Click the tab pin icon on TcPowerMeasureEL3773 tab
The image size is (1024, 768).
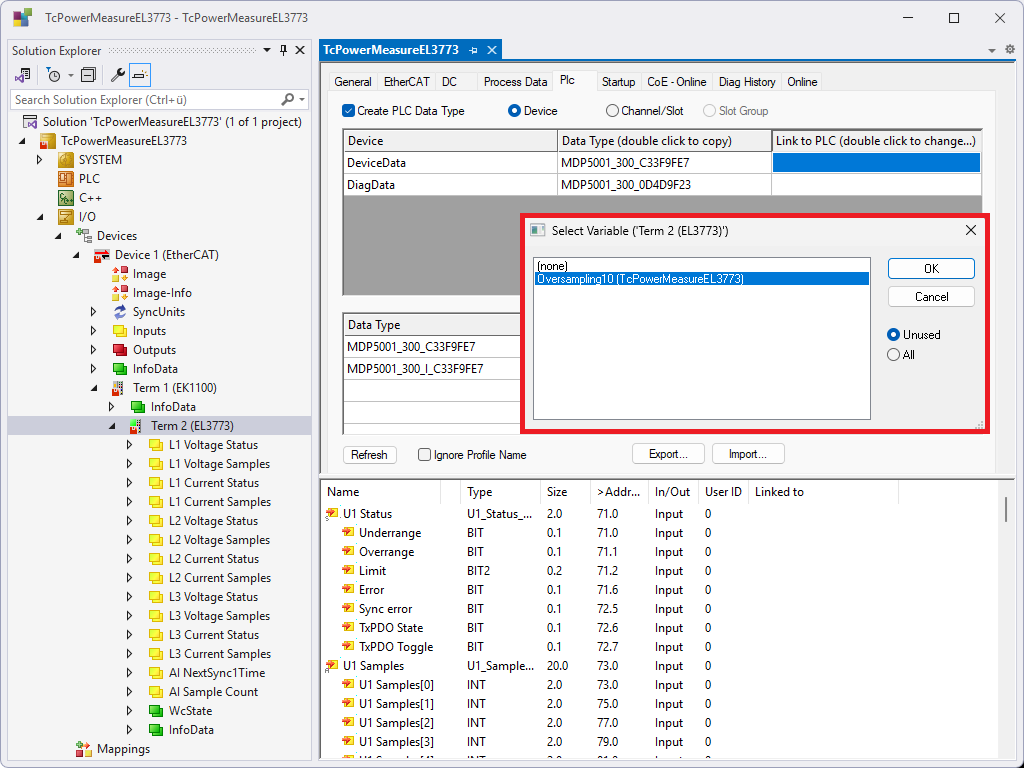tap(473, 50)
